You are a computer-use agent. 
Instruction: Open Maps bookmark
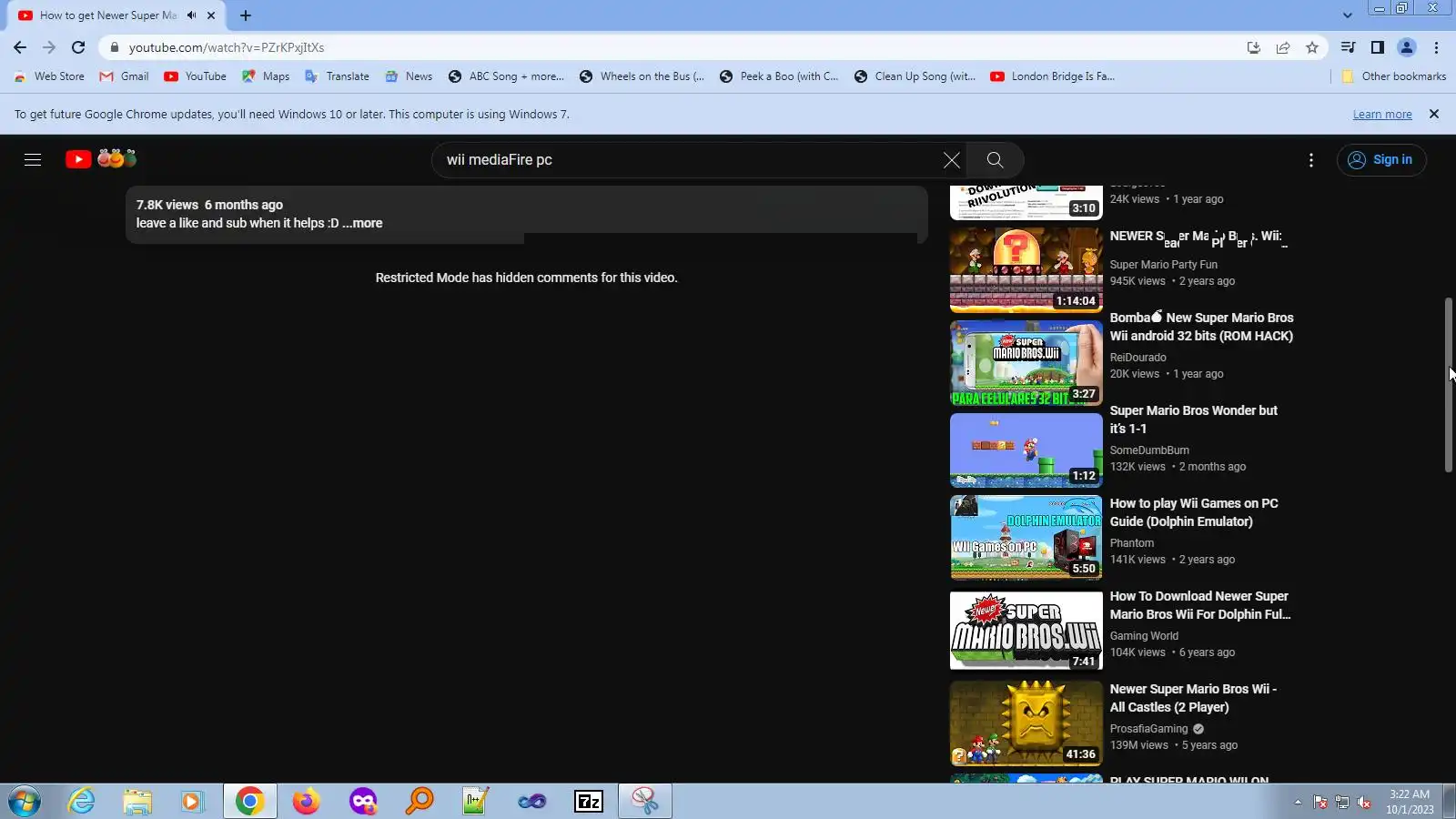click(x=266, y=76)
